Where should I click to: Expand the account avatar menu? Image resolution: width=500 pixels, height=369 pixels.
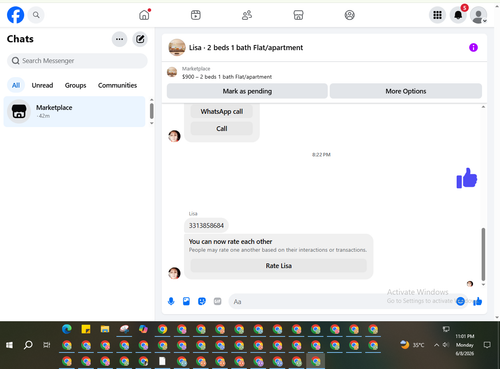(x=479, y=15)
